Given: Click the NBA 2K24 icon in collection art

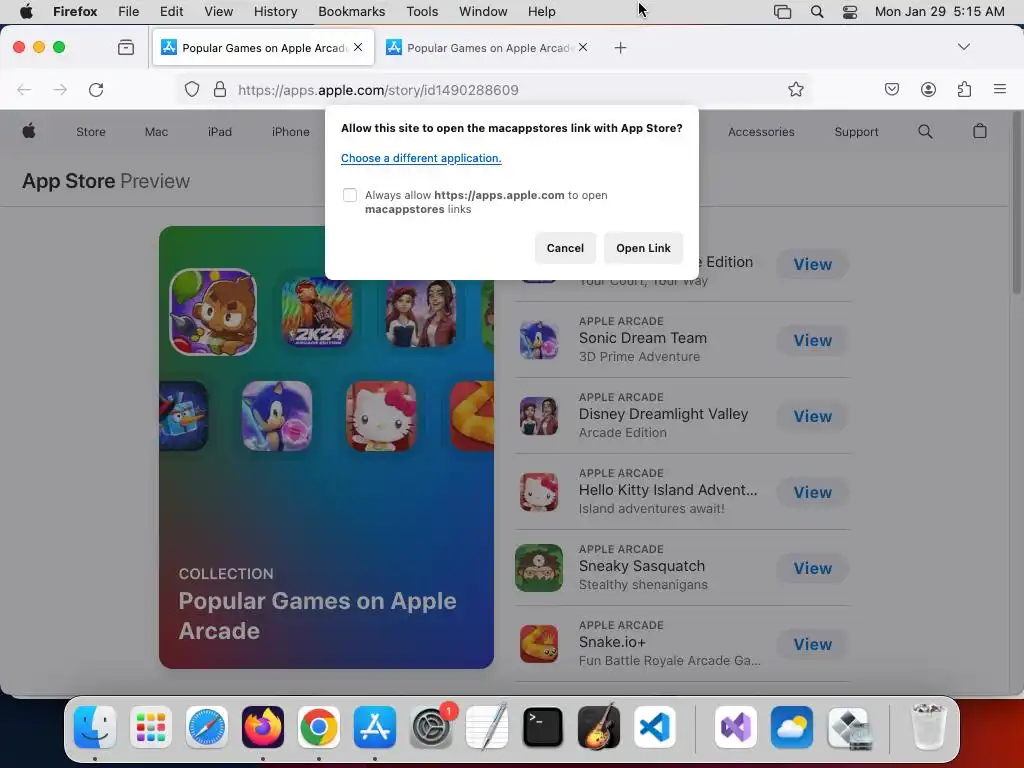Looking at the screenshot, I should (317, 312).
